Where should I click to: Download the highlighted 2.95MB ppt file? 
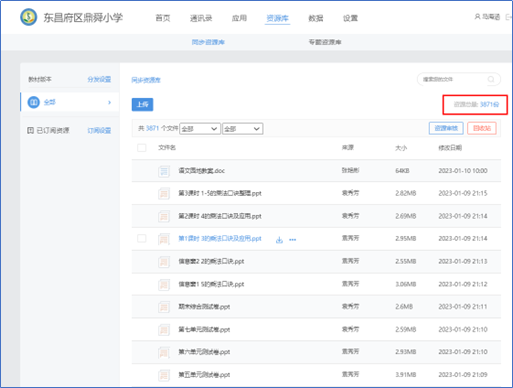click(279, 240)
